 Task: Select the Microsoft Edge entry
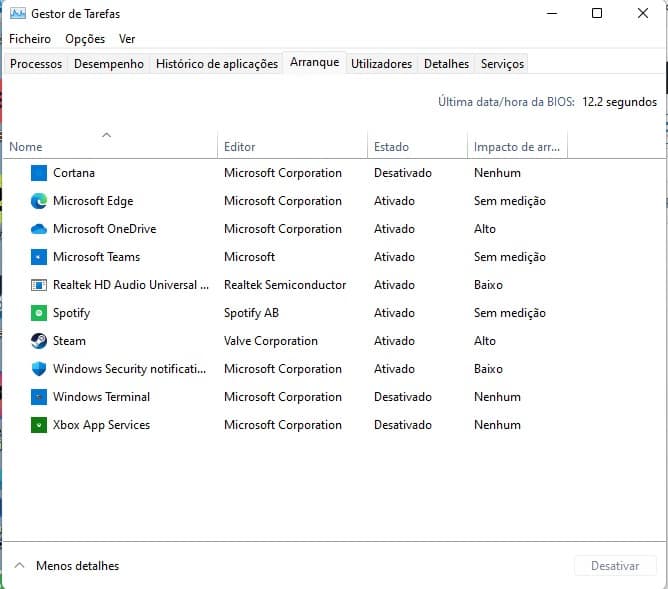click(93, 201)
